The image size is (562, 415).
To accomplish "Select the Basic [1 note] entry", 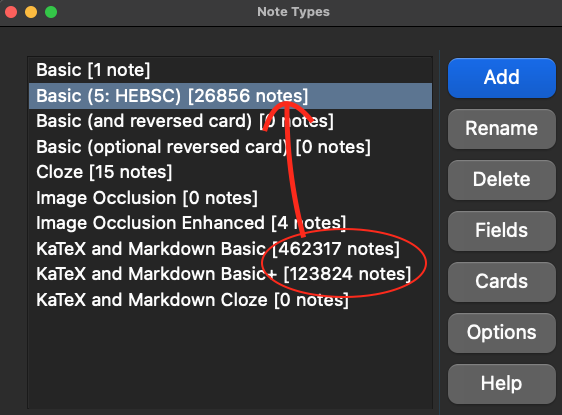I will coord(230,70).
